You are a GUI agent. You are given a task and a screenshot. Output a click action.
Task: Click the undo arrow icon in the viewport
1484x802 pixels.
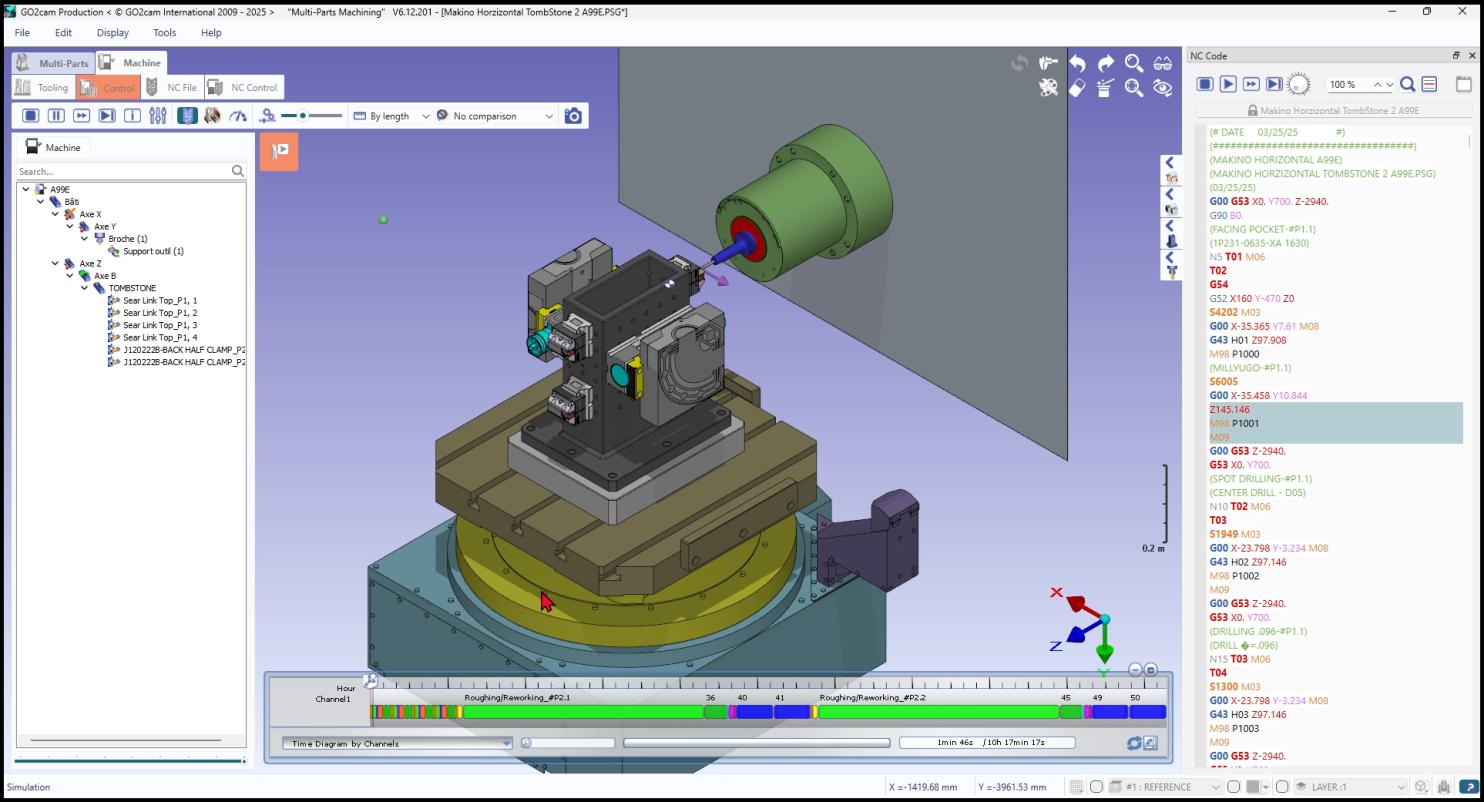pos(1078,62)
